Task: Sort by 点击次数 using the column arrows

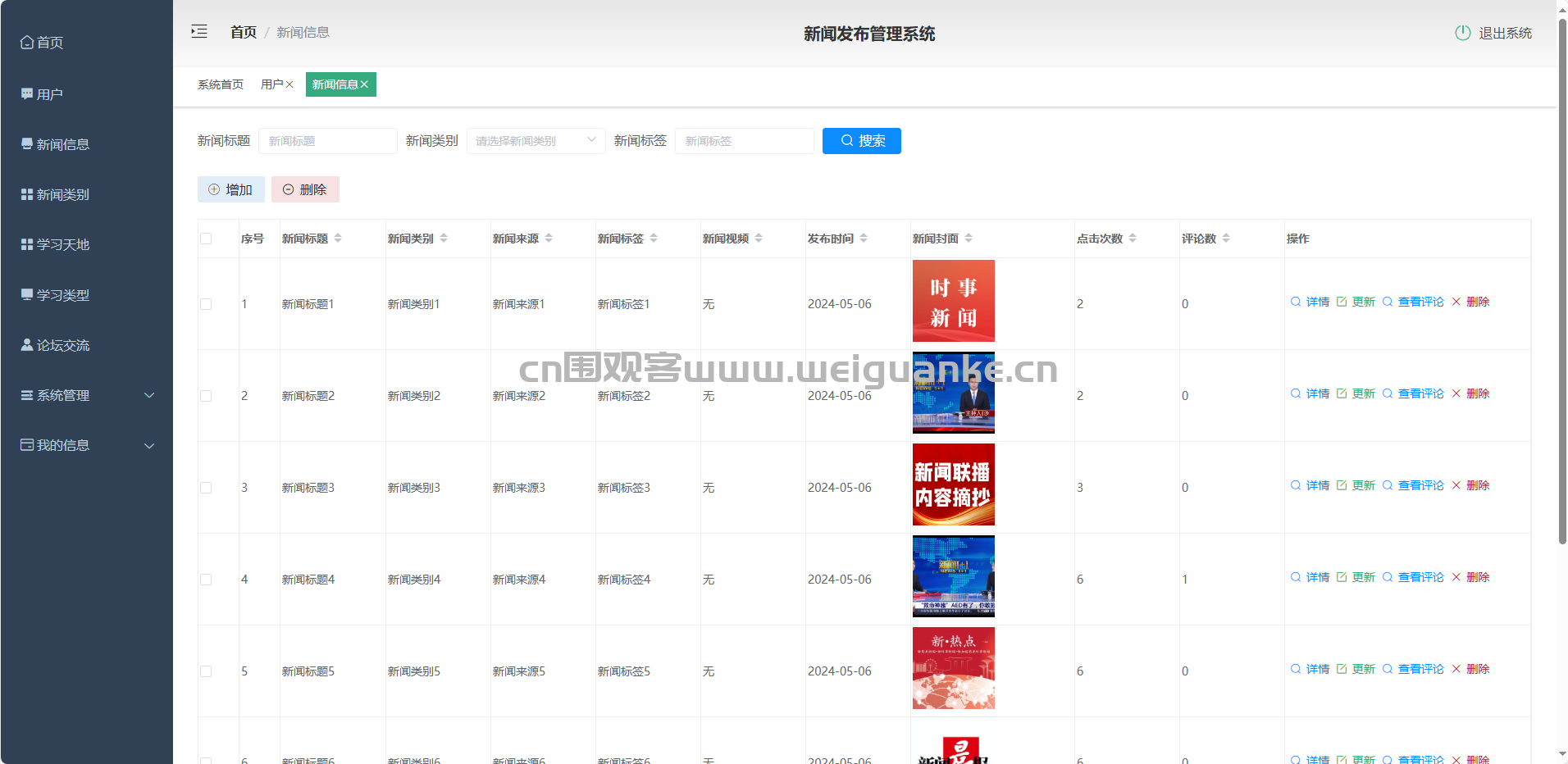Action: pyautogui.click(x=1133, y=239)
